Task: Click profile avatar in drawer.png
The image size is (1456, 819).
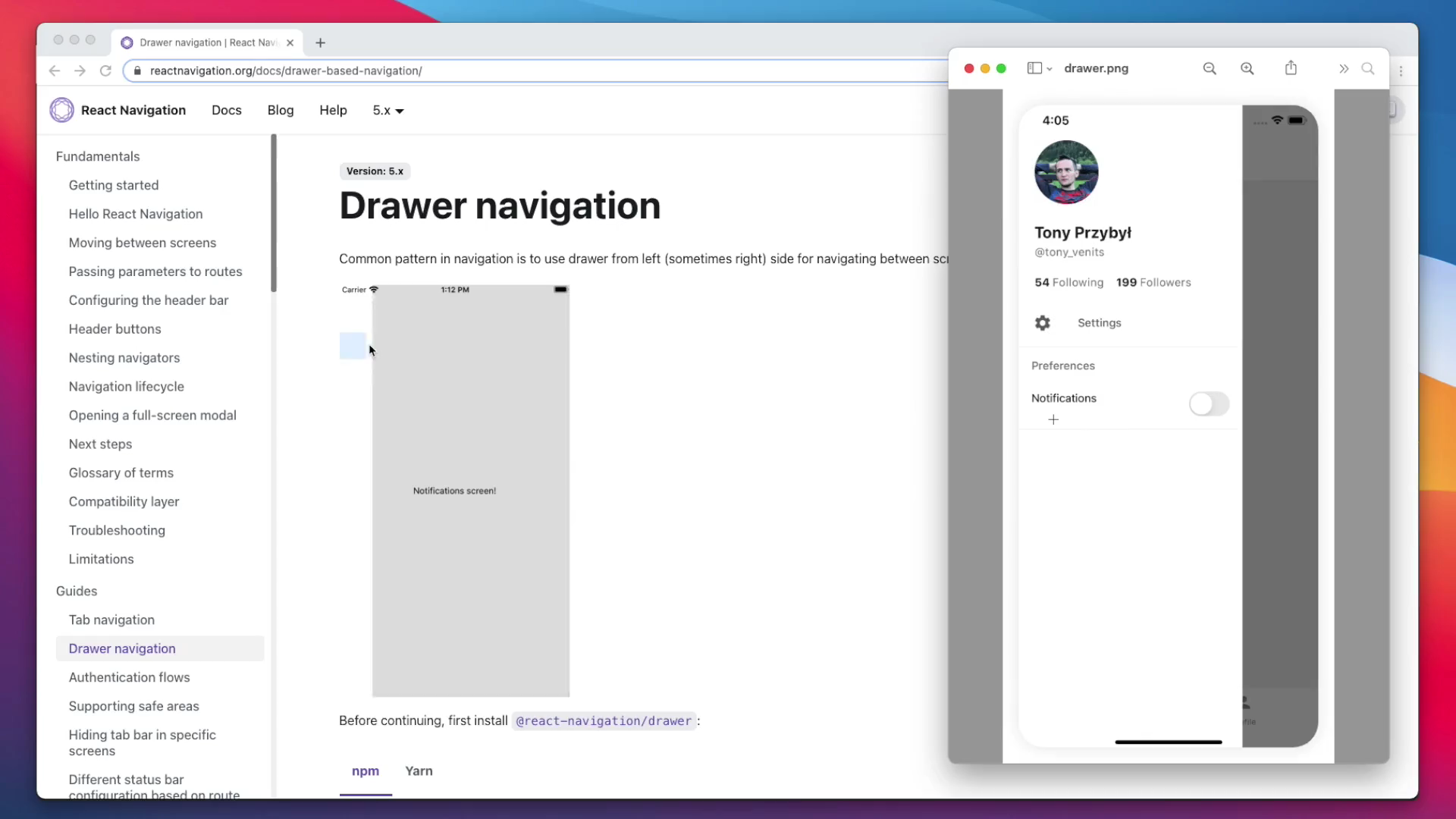Action: tap(1066, 172)
